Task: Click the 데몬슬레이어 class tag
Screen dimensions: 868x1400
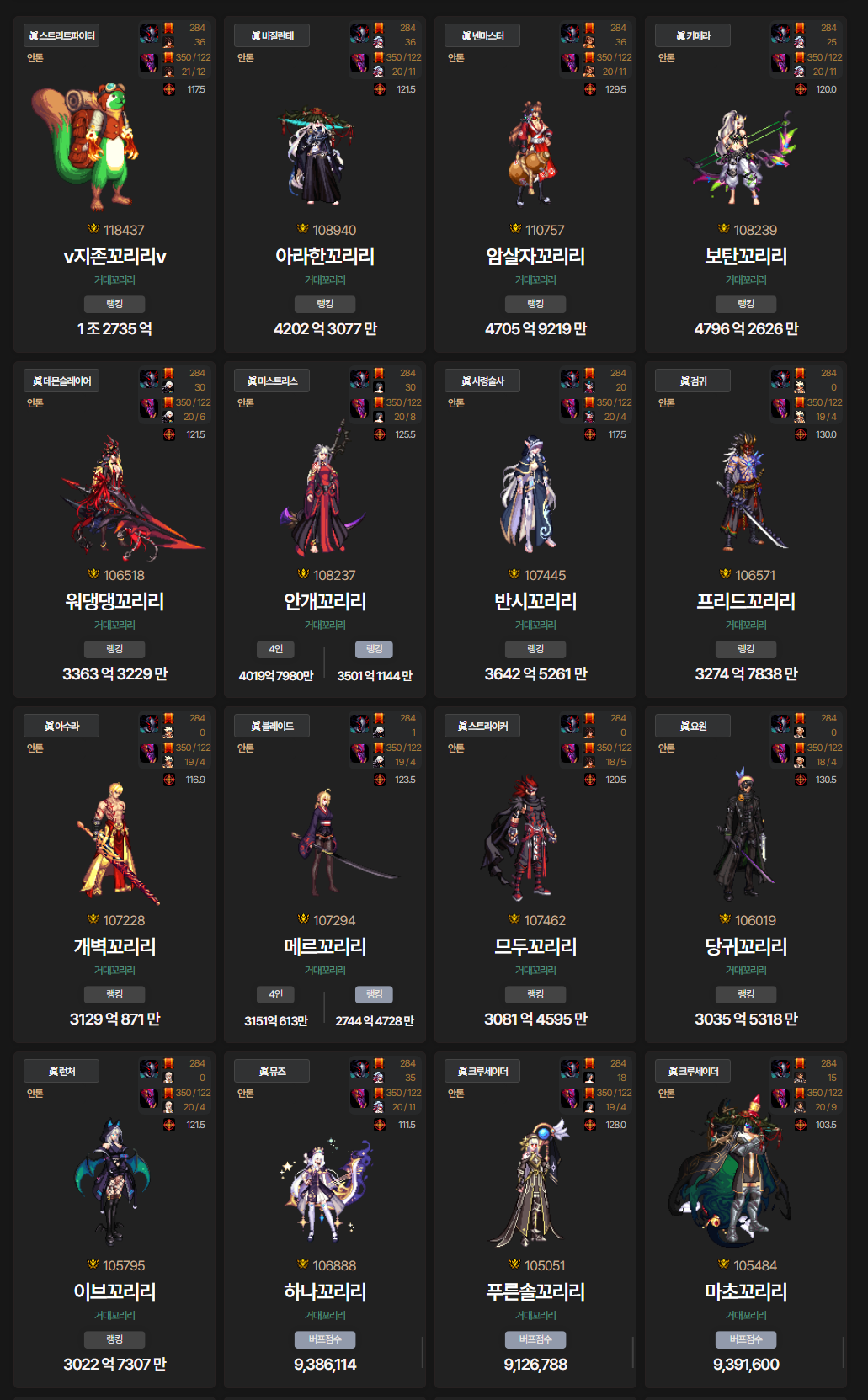Action: (61, 381)
